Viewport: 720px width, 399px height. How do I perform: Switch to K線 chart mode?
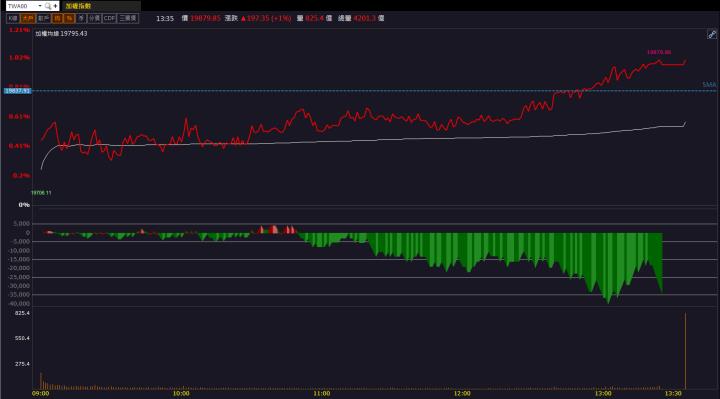[13, 18]
